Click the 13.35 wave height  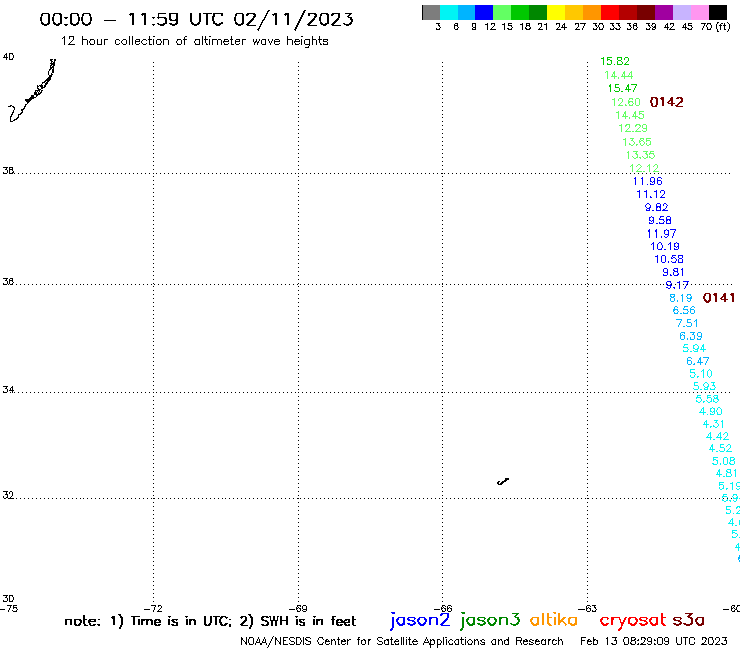640,155
